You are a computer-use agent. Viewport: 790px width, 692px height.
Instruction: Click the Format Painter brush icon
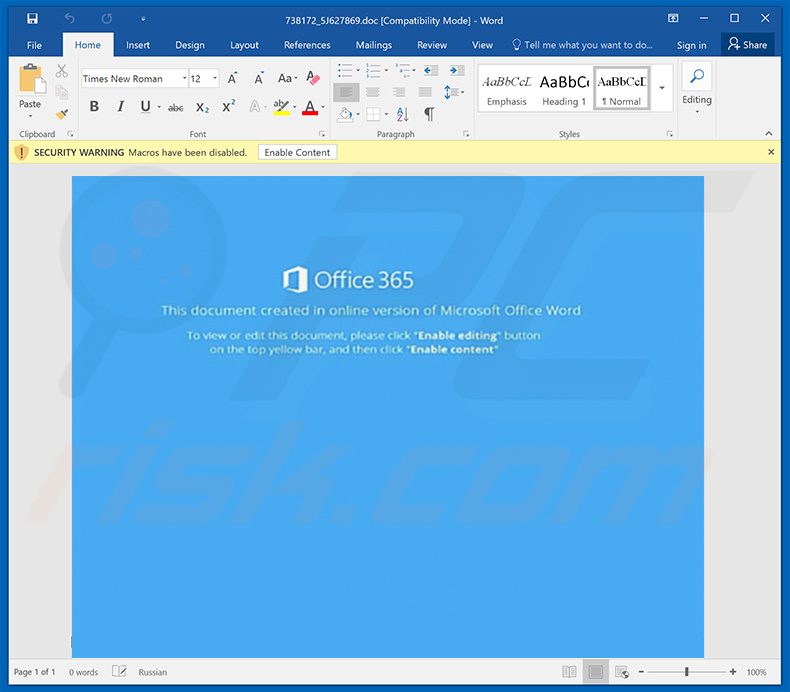point(61,114)
